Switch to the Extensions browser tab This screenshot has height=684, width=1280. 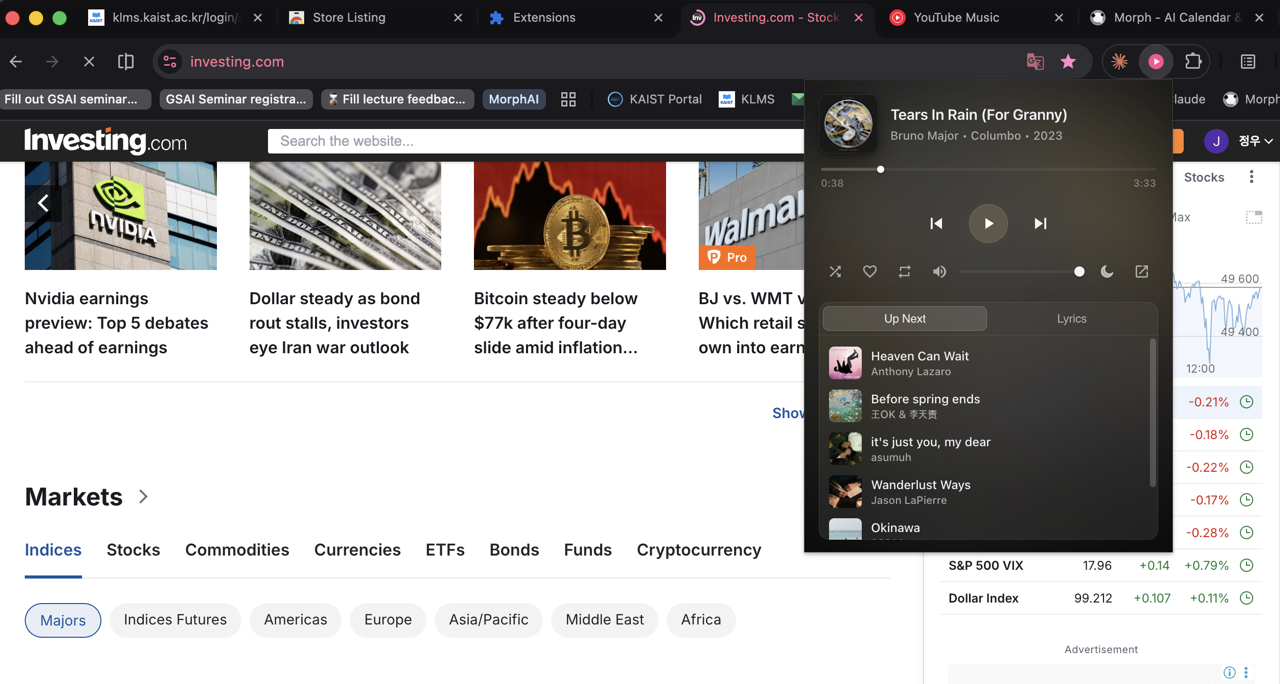click(575, 17)
